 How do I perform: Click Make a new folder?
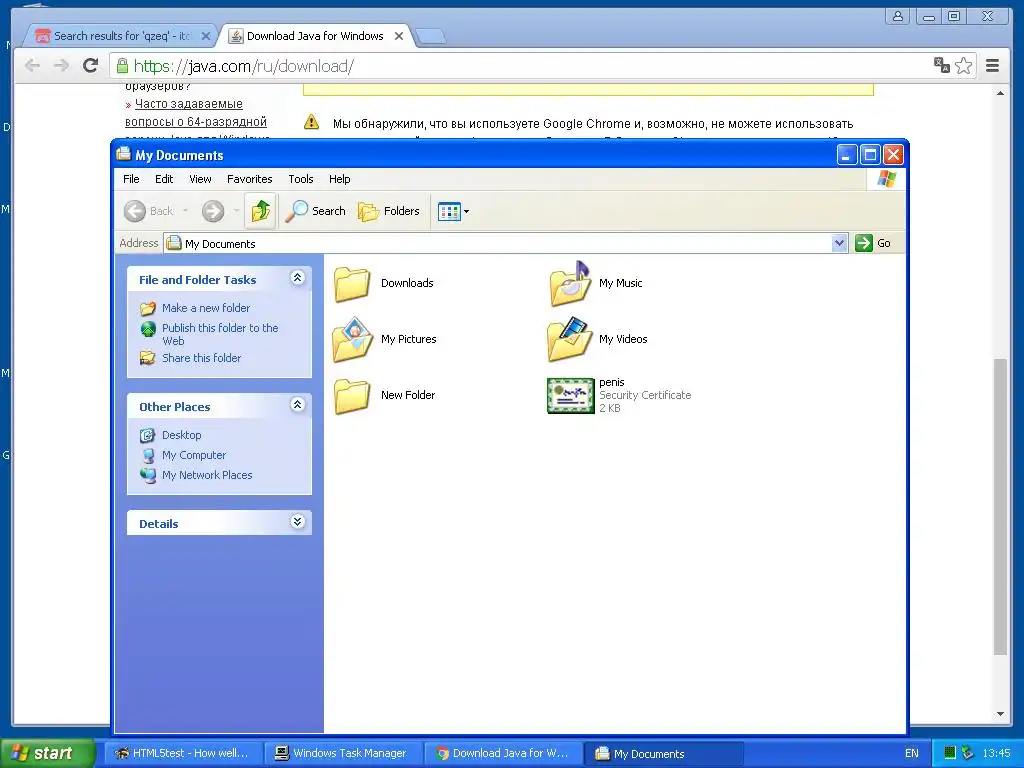[206, 308]
